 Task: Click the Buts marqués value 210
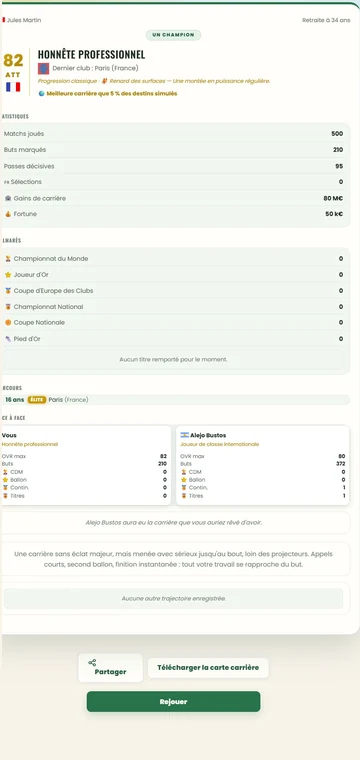338,150
